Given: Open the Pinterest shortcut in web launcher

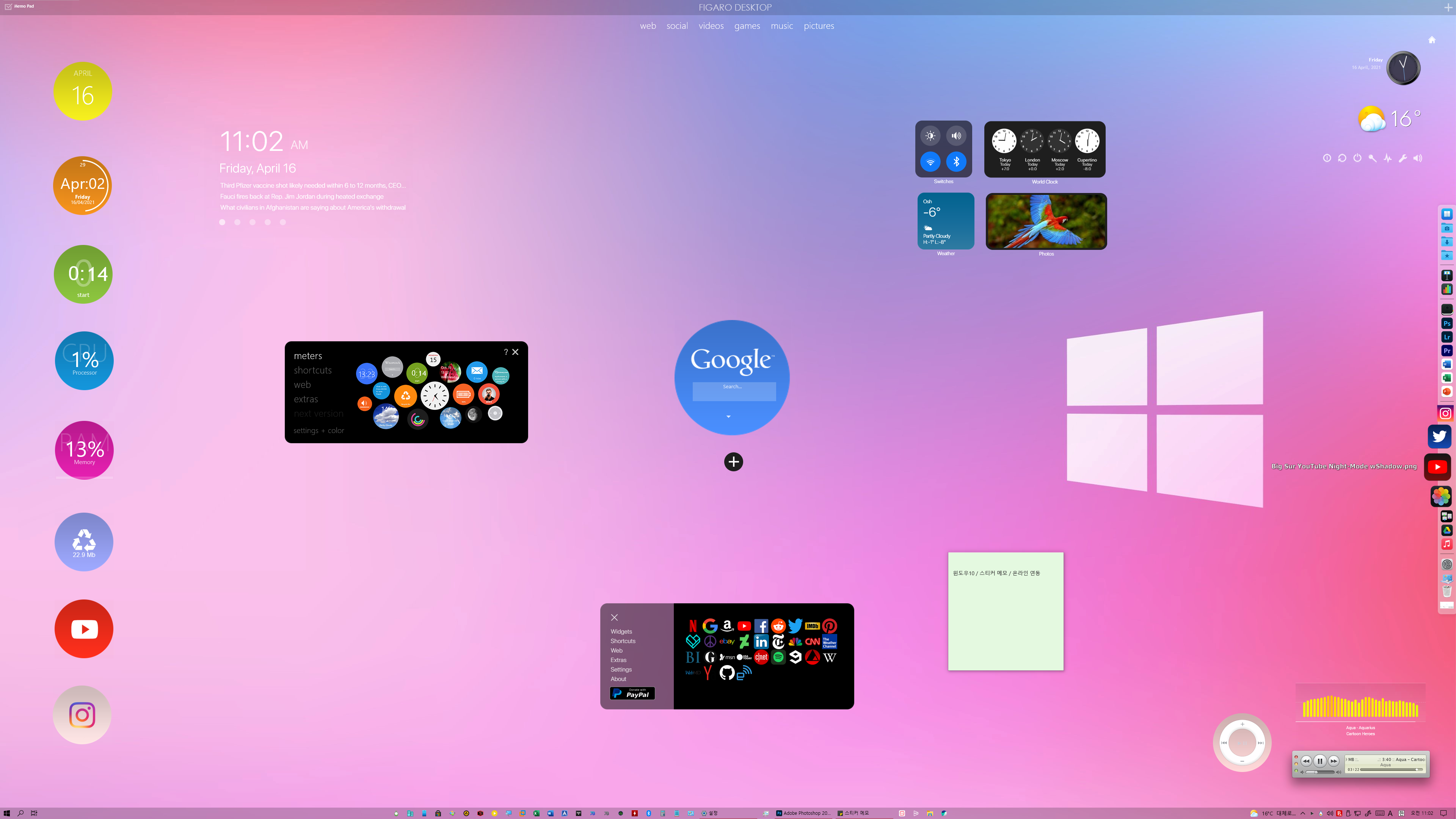Looking at the screenshot, I should 830,626.
